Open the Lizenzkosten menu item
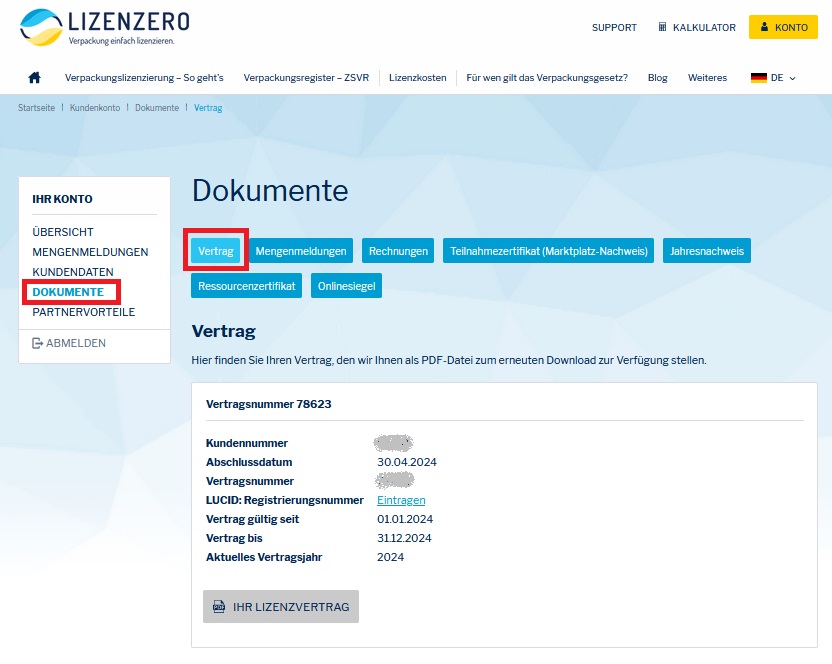 418,77
